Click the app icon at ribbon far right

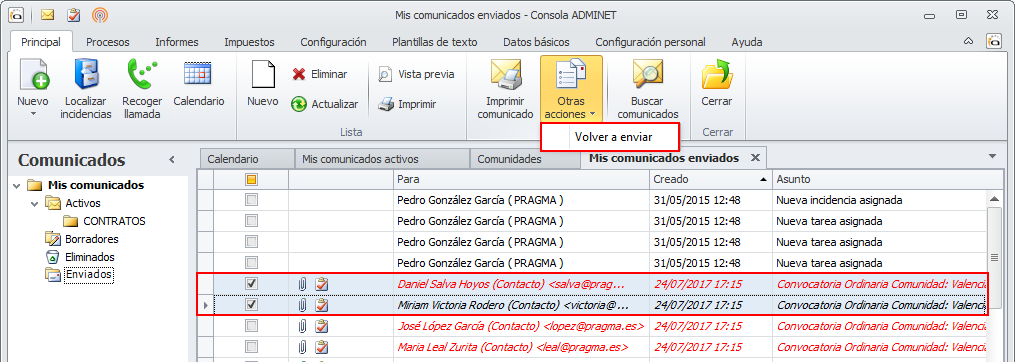point(993,41)
